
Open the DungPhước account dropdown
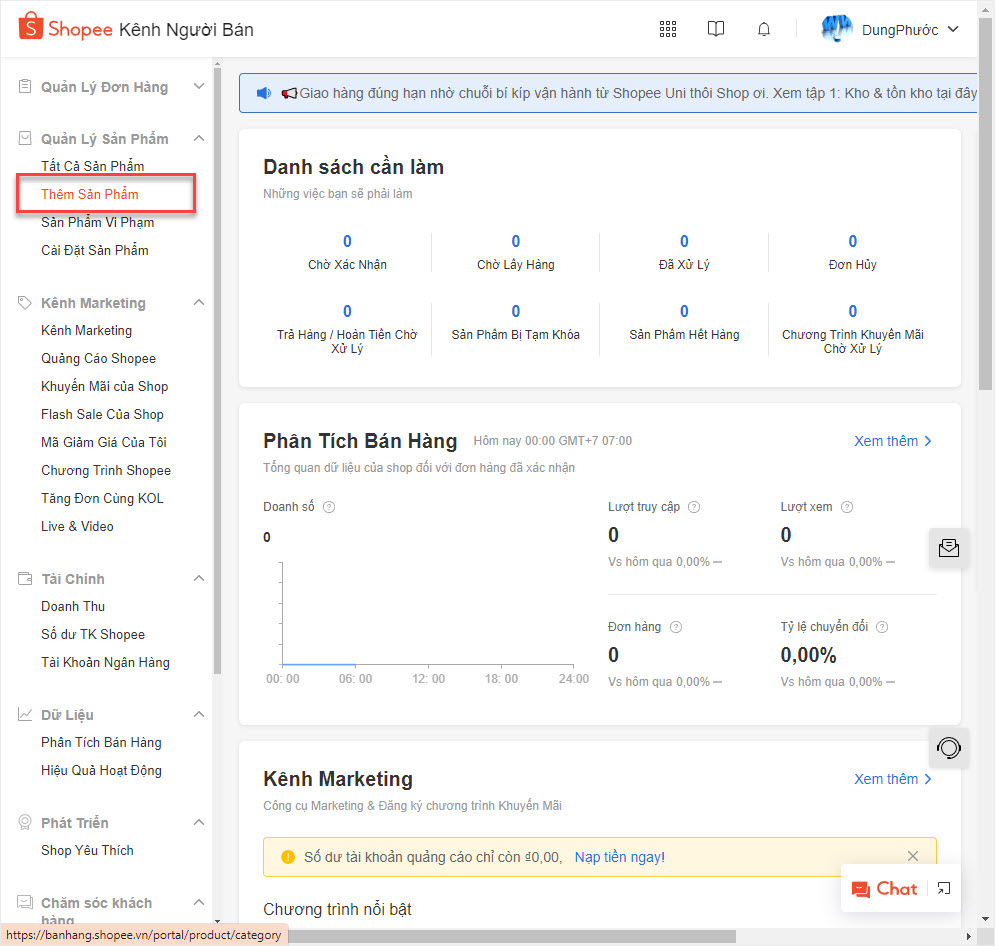890,30
